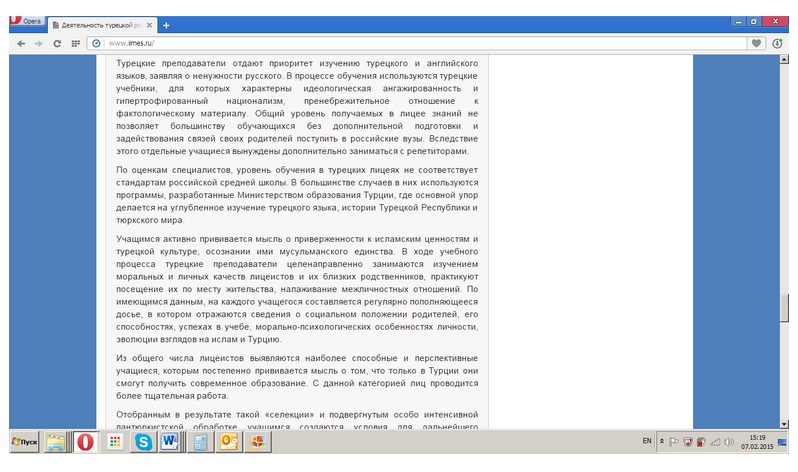Open the apps grid taskbar icon
Image resolution: width=798 pixels, height=472 pixels.
click(x=115, y=442)
